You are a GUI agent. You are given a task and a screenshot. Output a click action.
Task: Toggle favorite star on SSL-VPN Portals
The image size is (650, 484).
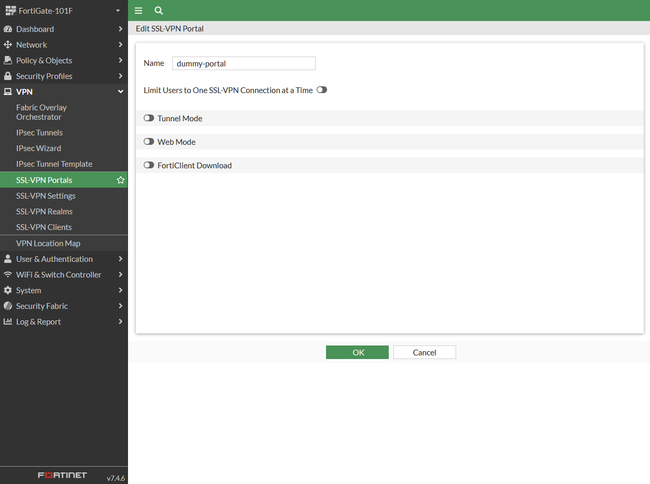(121, 180)
